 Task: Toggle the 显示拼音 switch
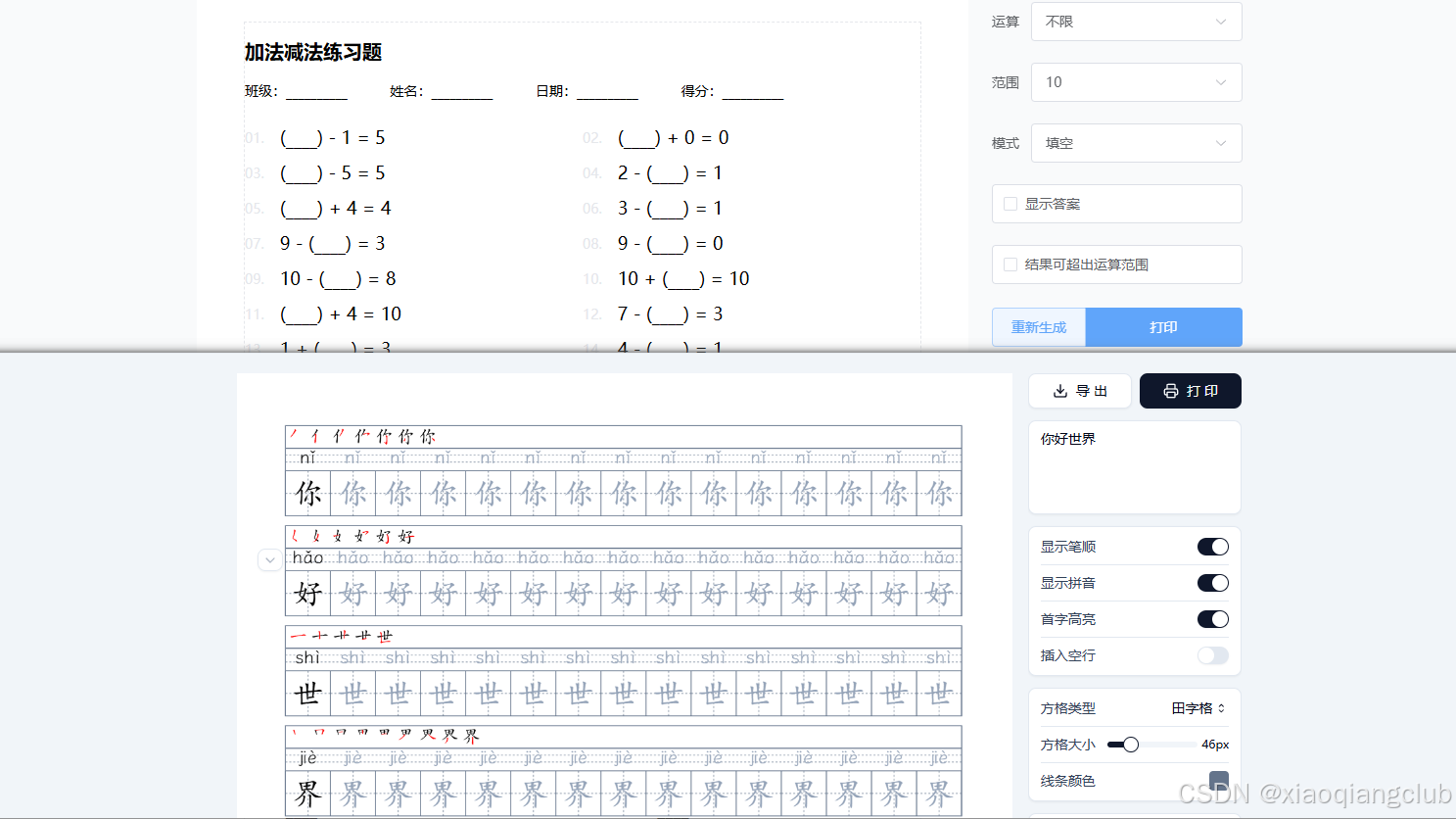(1213, 583)
